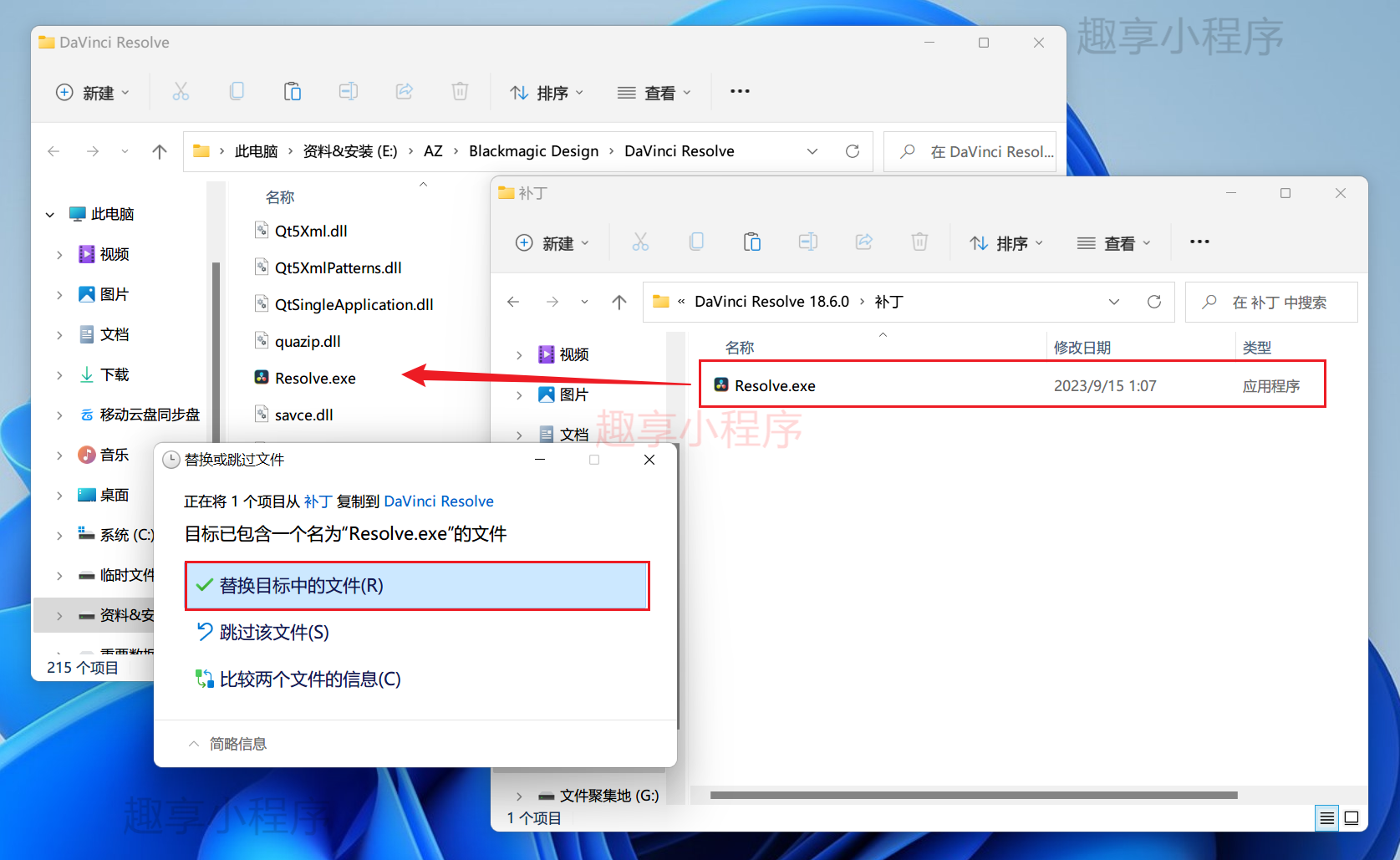Go up one folder in DaVinci Resolve window
The height and width of the screenshot is (860, 1400).
point(160,151)
